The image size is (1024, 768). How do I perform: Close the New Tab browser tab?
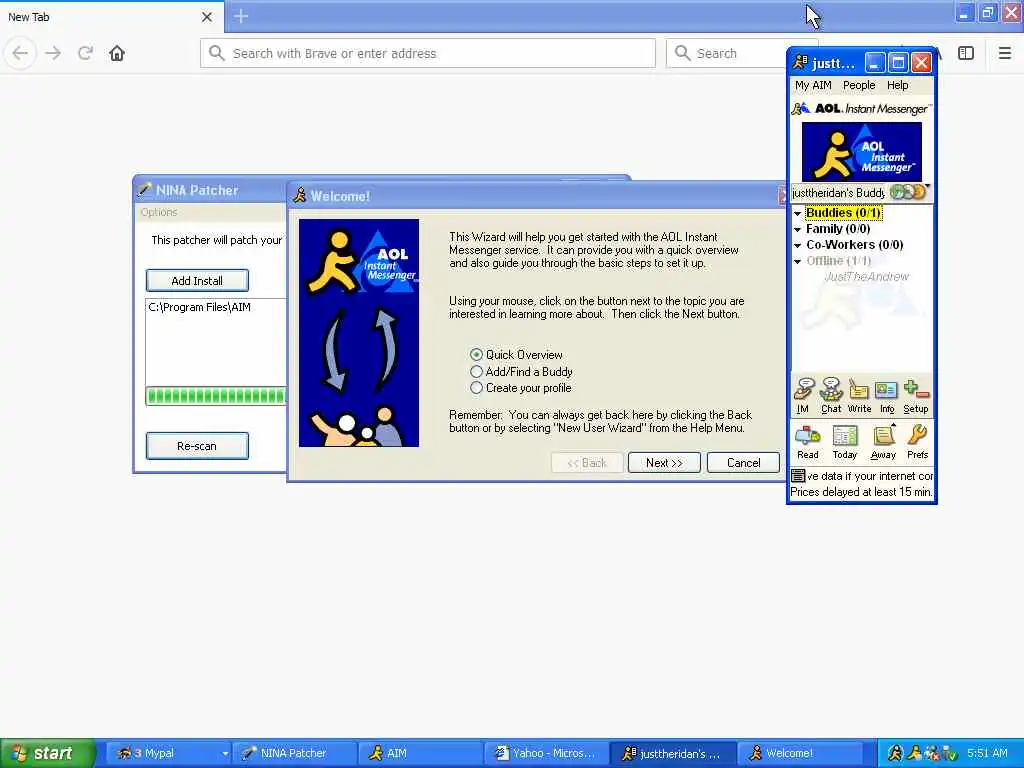click(207, 17)
